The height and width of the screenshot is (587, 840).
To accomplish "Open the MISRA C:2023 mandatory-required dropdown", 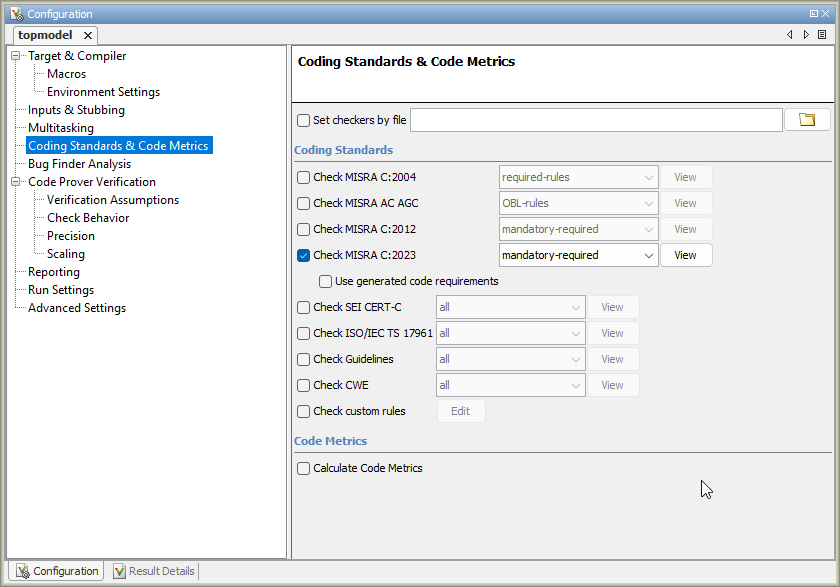I will pos(579,255).
